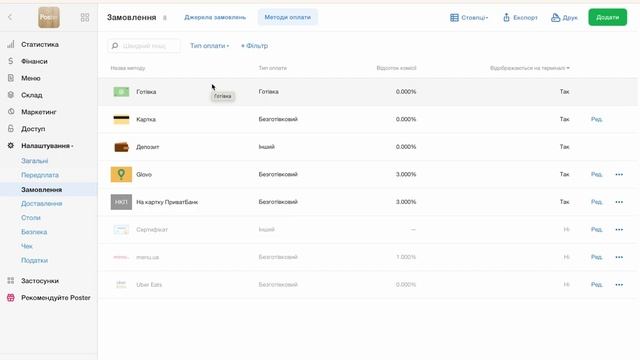Sort by commission percent column
640x360 pixels.
click(396, 68)
